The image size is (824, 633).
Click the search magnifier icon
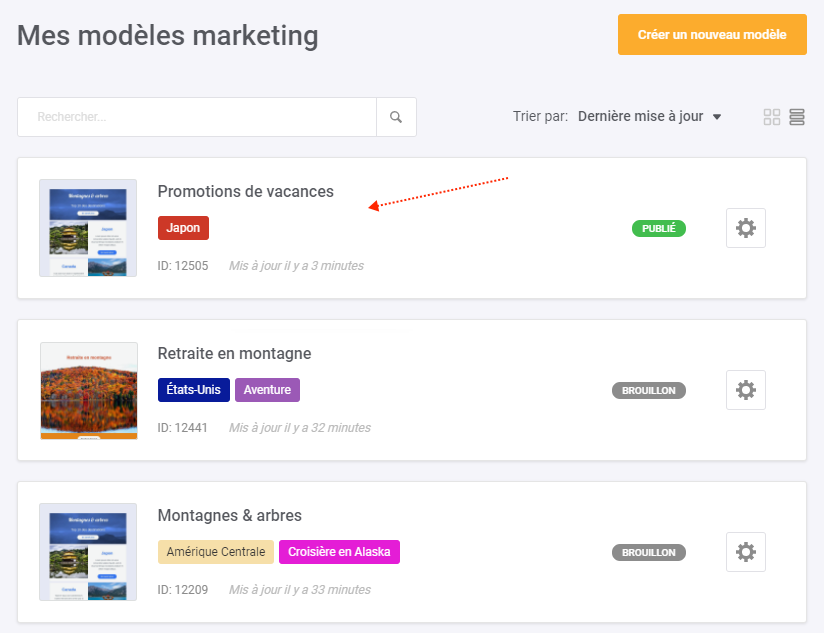pyautogui.click(x=396, y=117)
